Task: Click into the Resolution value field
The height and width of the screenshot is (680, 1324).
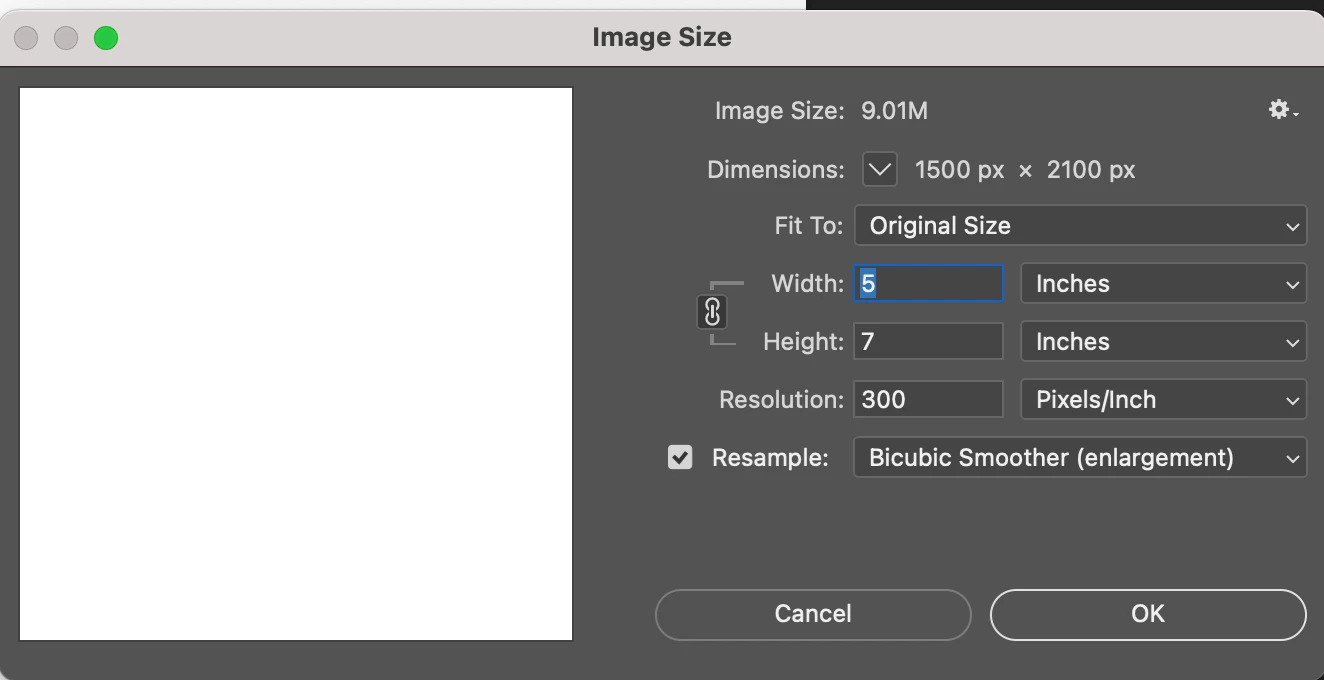Action: pos(928,400)
